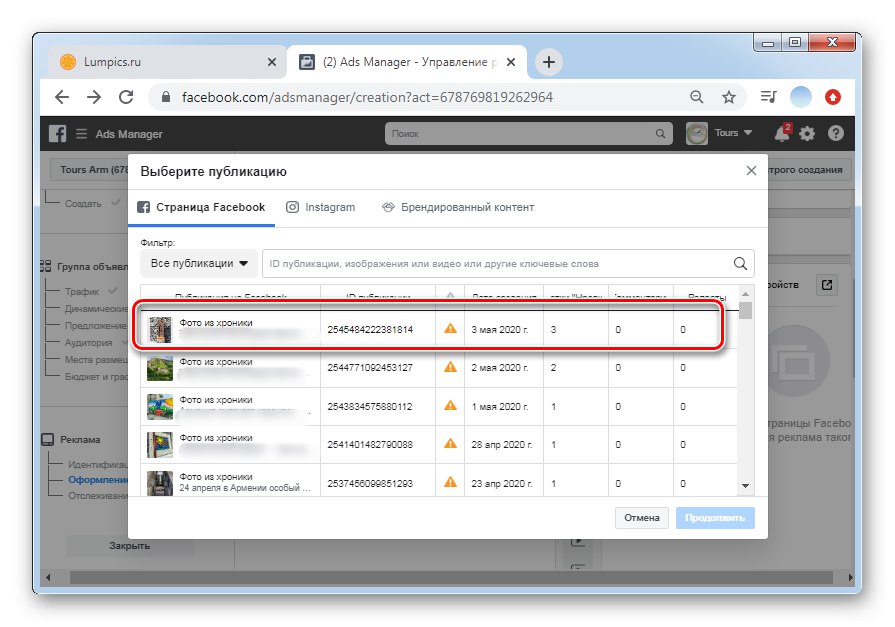Open the Ads Manager hamburger menu

point(81,134)
